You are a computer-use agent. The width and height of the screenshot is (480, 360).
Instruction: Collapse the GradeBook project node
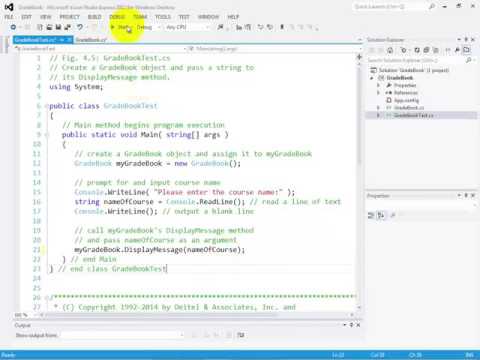372,78
